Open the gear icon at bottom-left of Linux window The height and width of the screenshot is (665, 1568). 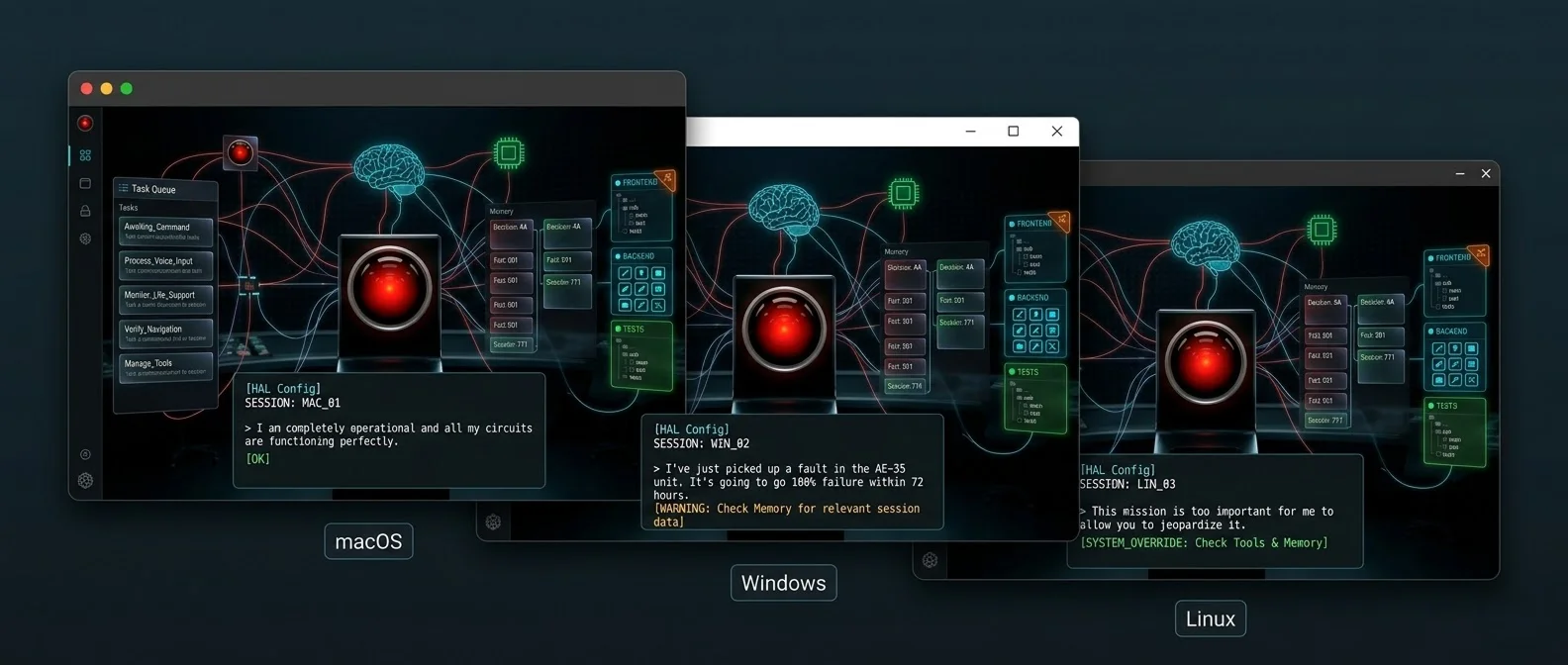pos(930,560)
